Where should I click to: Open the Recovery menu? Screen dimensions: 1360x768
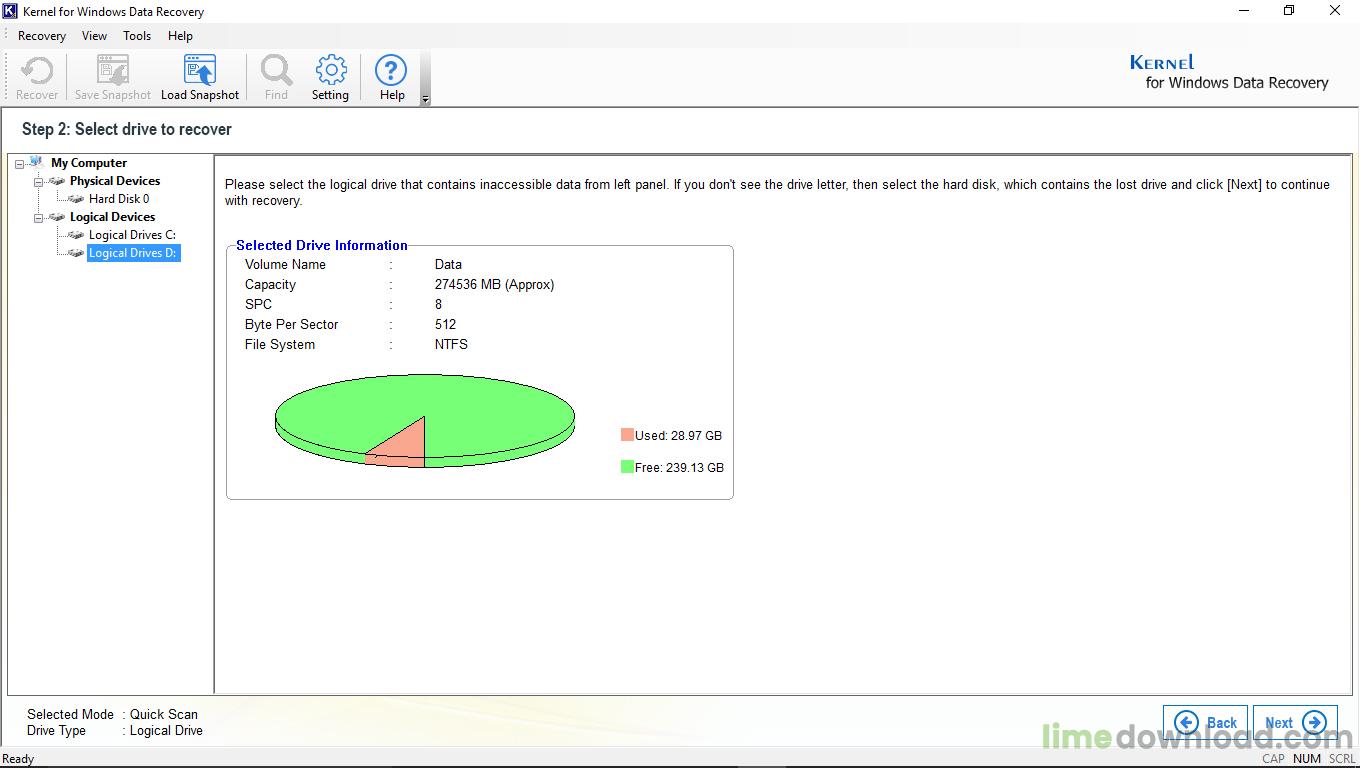(42, 36)
